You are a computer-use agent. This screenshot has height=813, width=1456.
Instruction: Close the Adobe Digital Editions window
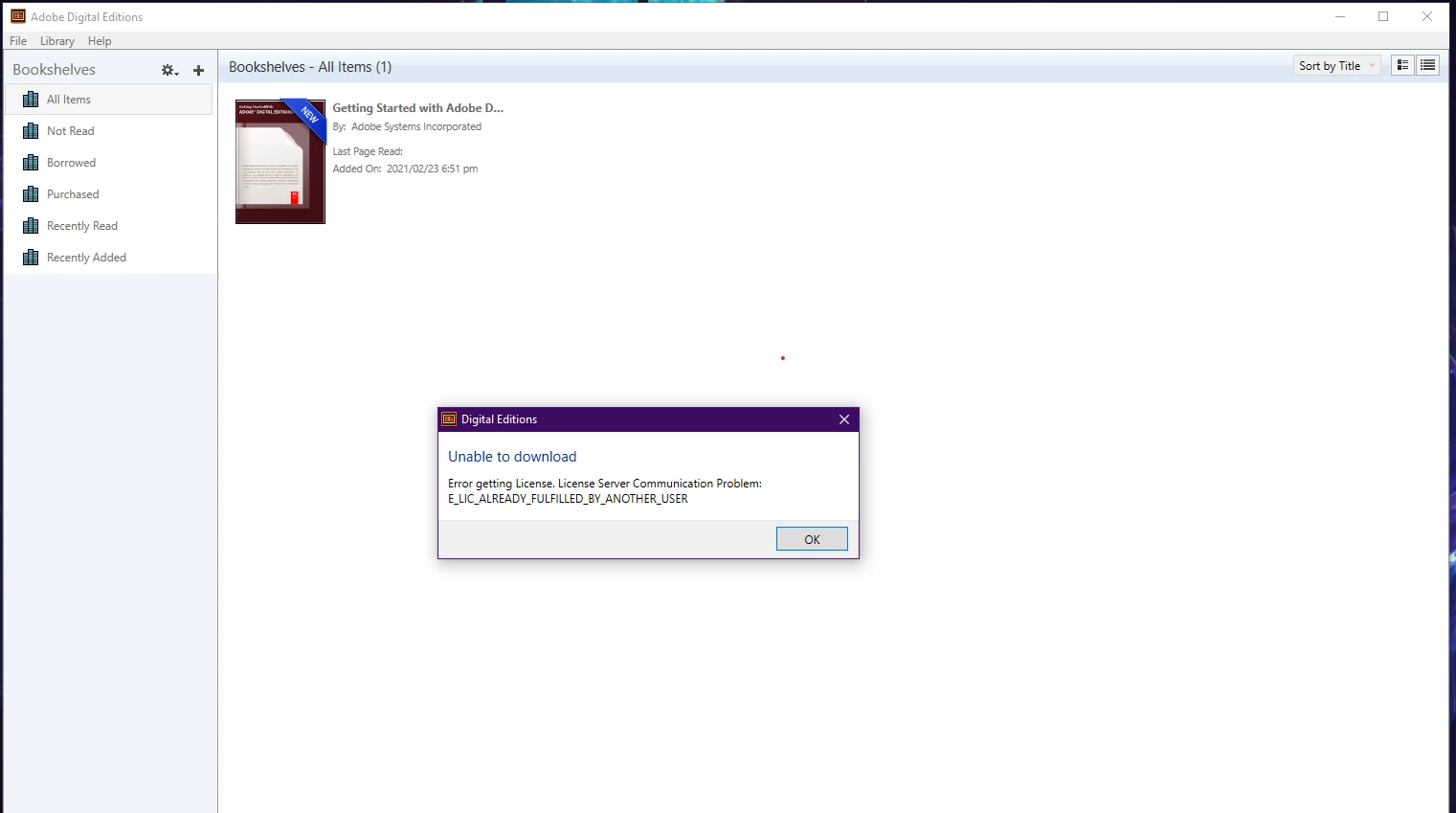[1427, 16]
